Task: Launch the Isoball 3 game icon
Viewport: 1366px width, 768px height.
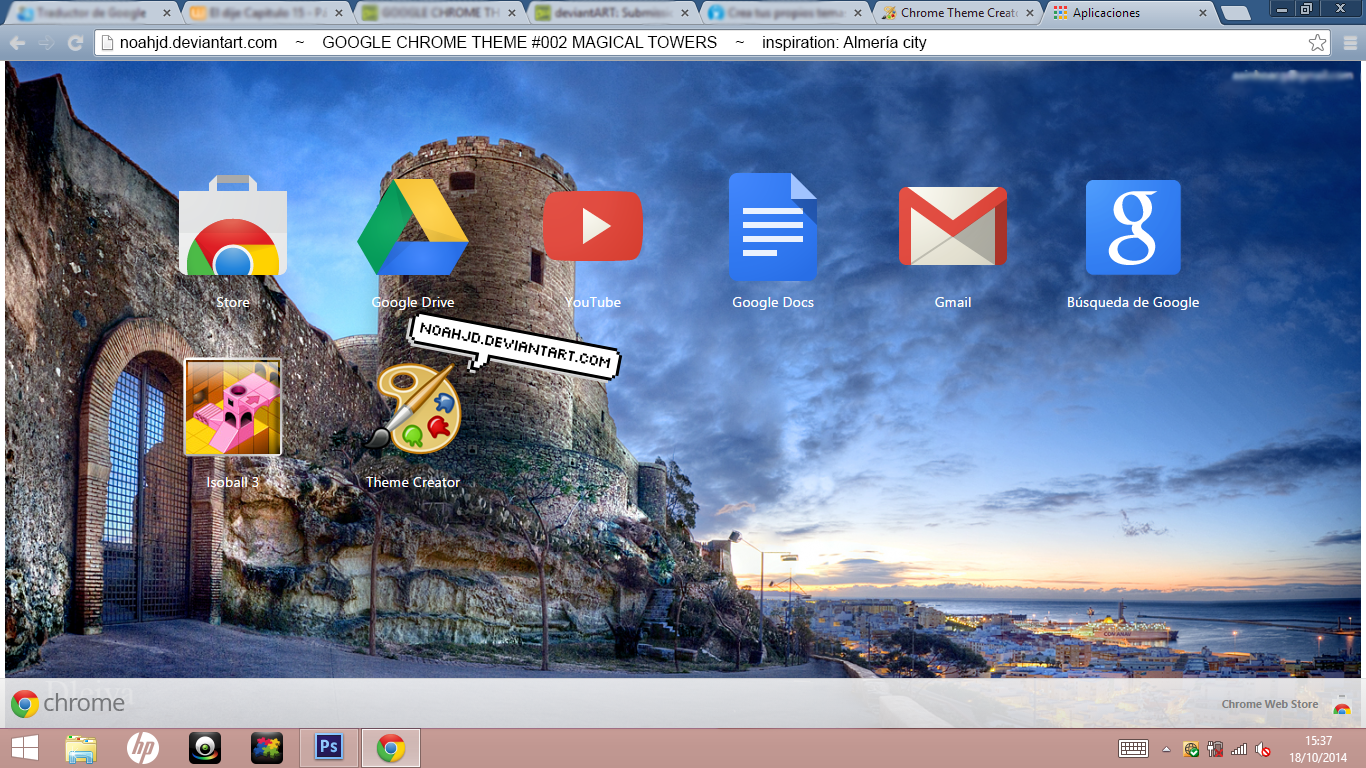Action: point(233,407)
